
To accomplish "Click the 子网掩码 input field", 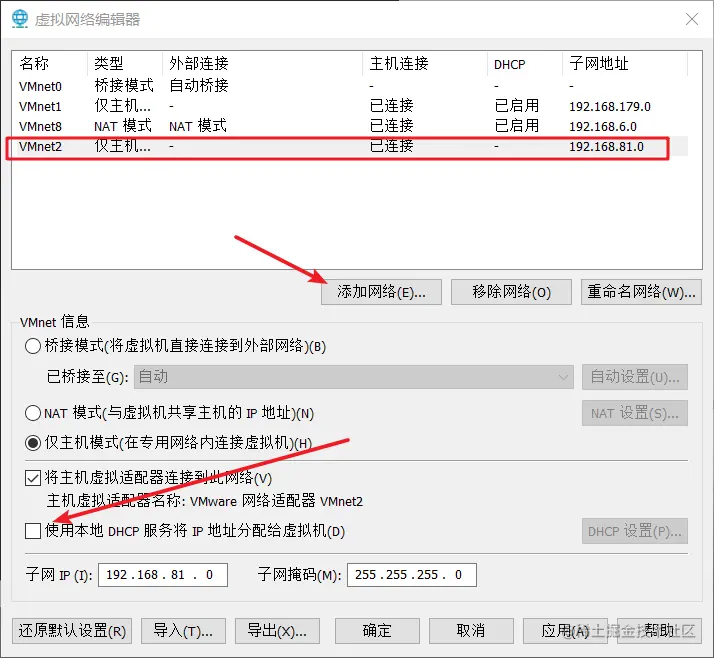I will click(412, 575).
